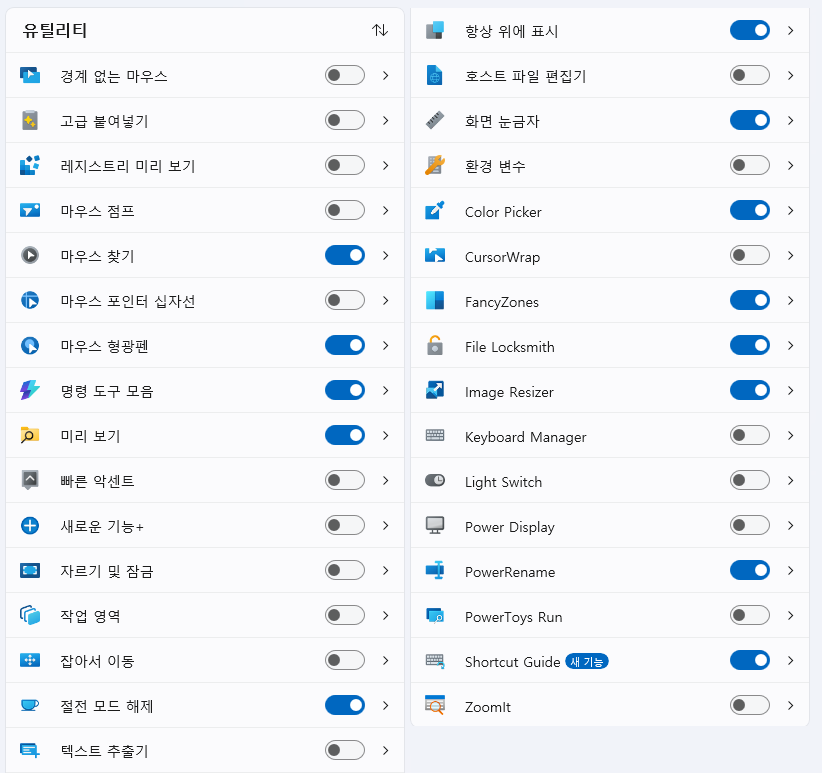Select the 빠른 악센트 utility label

click(x=98, y=481)
